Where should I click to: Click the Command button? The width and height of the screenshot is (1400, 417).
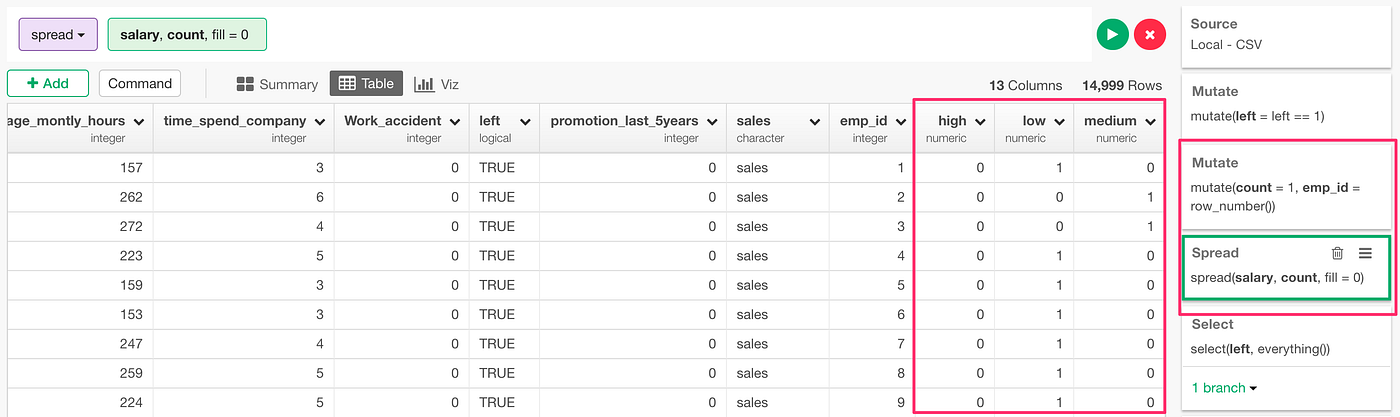click(x=140, y=84)
